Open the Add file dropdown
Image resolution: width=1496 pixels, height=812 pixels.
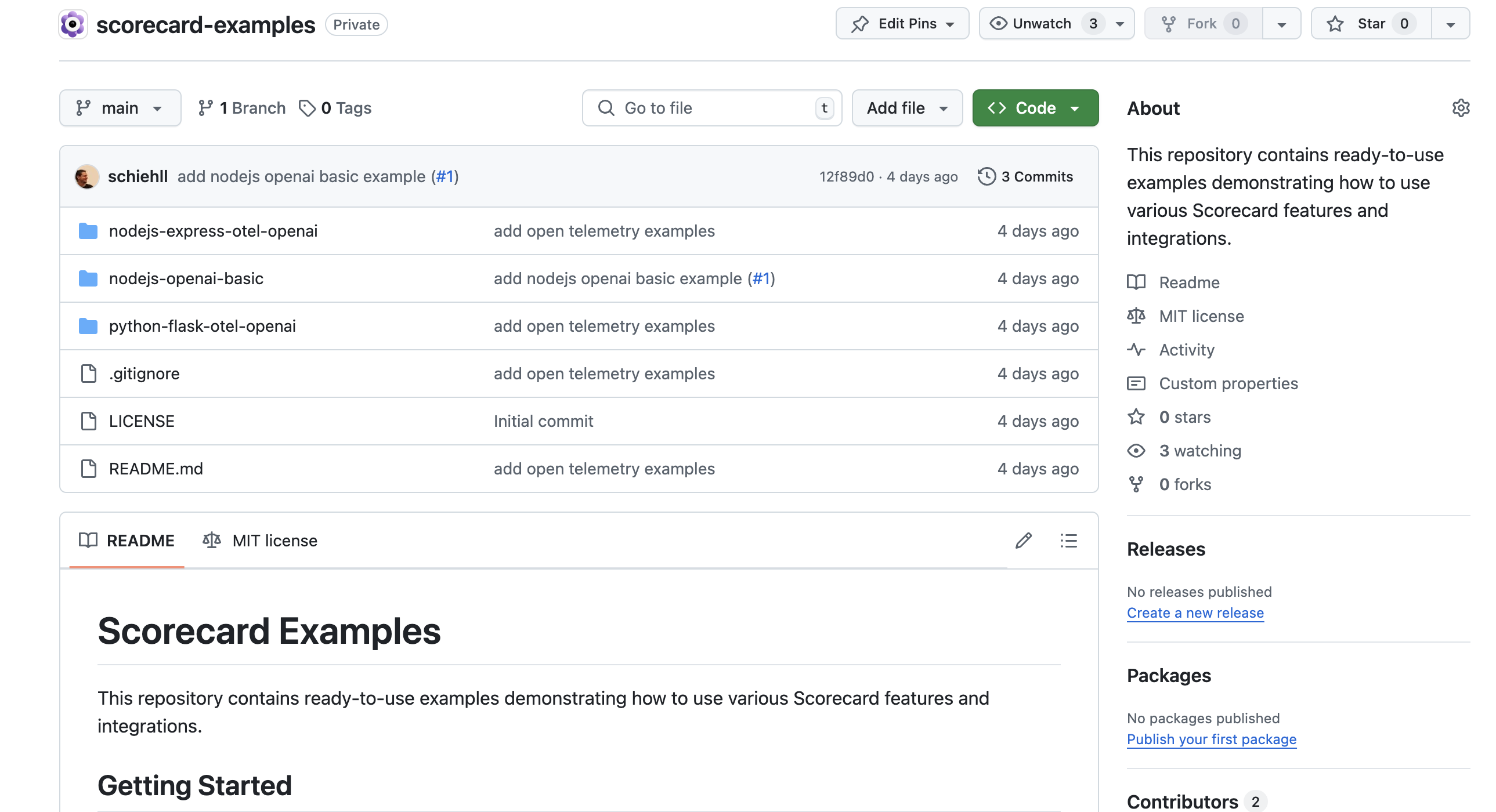click(906, 108)
